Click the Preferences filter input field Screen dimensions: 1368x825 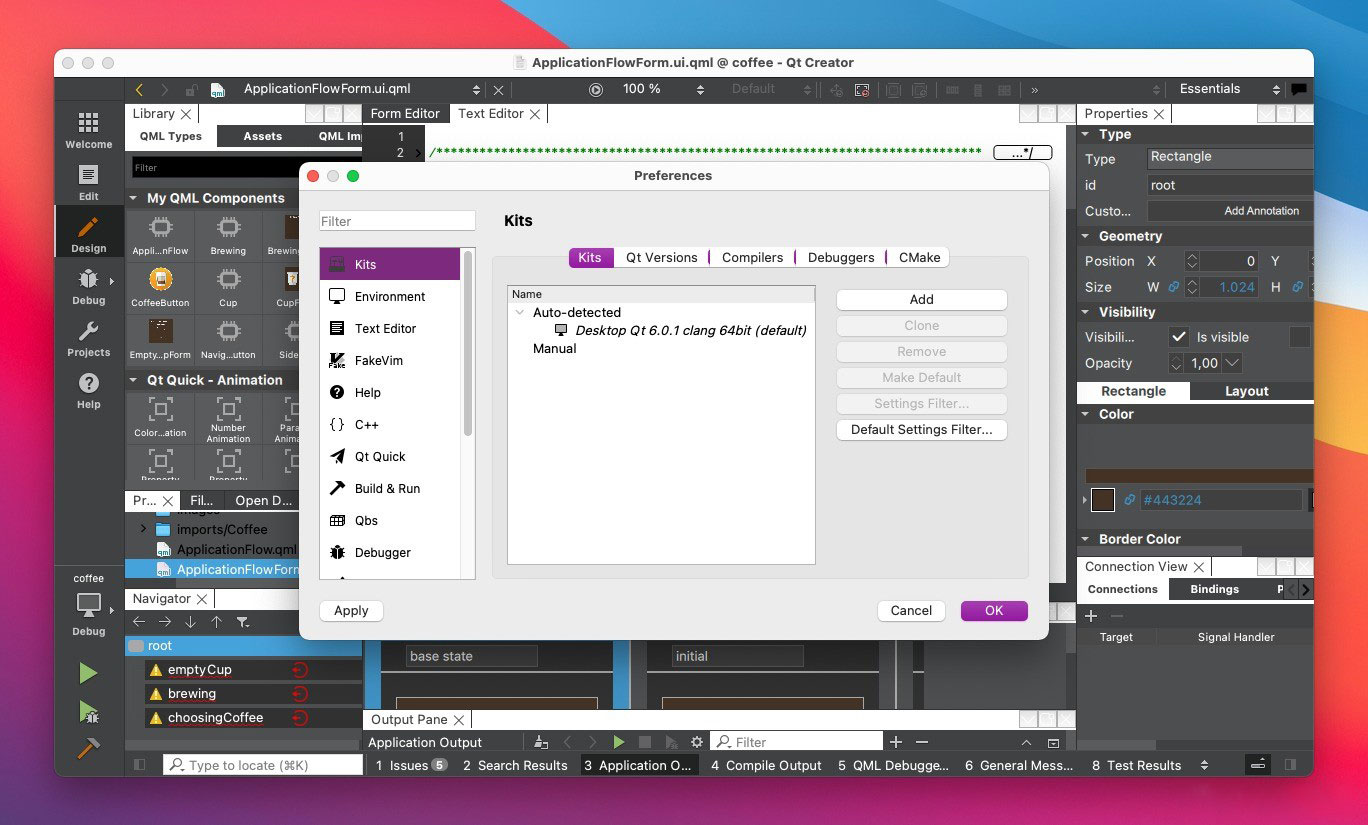(397, 221)
